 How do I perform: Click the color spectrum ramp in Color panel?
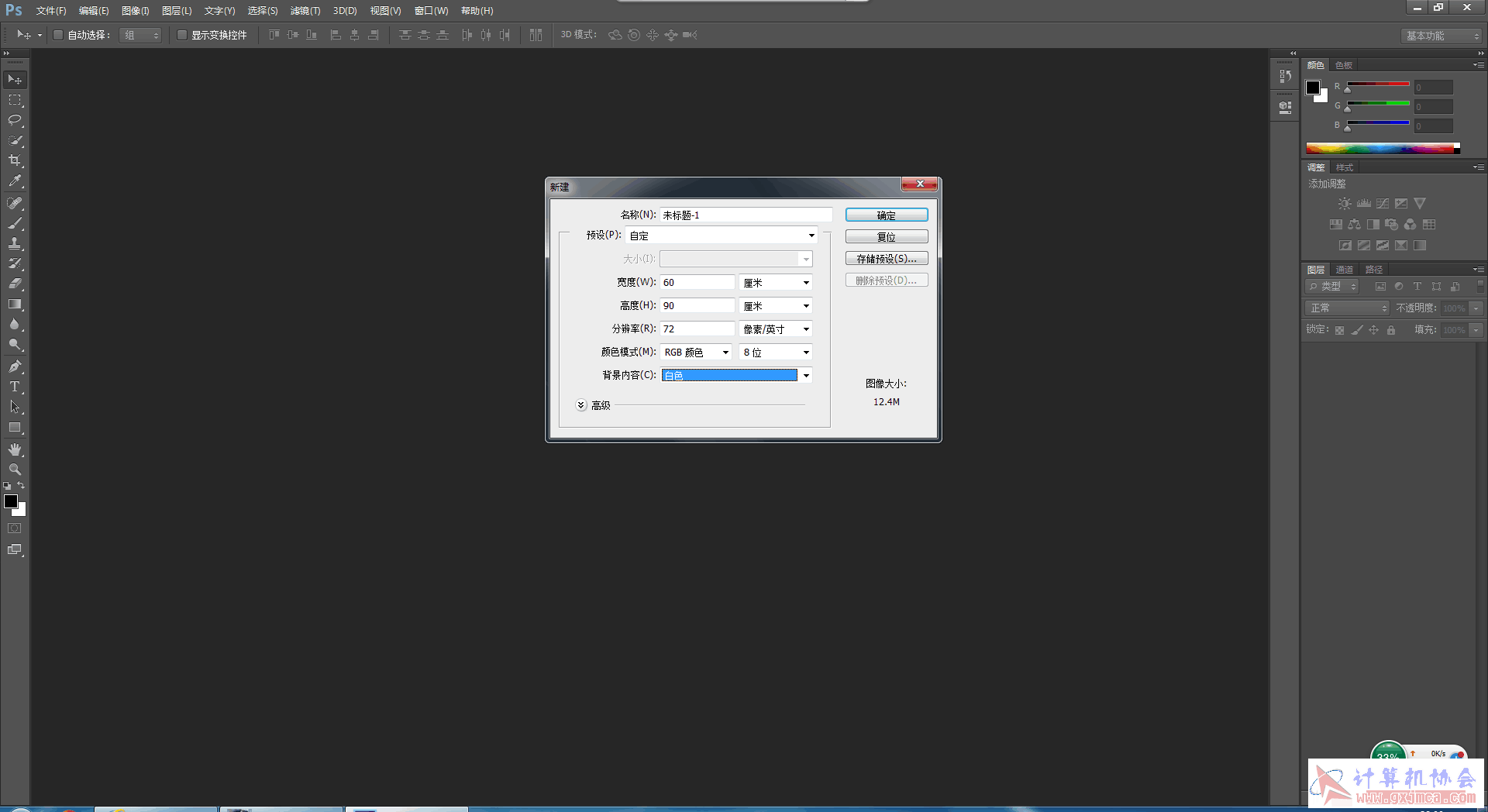1383,148
